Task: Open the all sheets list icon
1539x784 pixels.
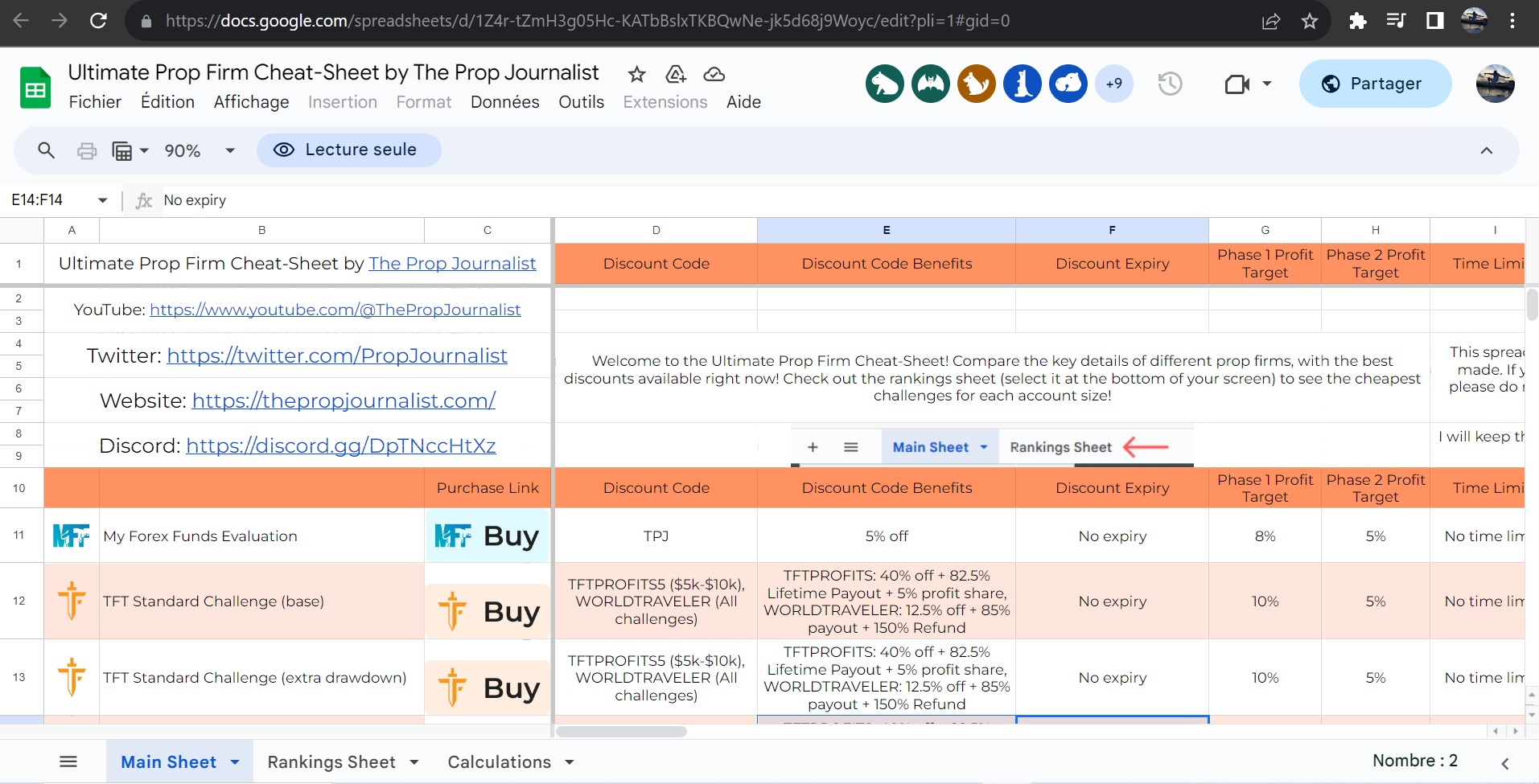Action: coord(68,761)
